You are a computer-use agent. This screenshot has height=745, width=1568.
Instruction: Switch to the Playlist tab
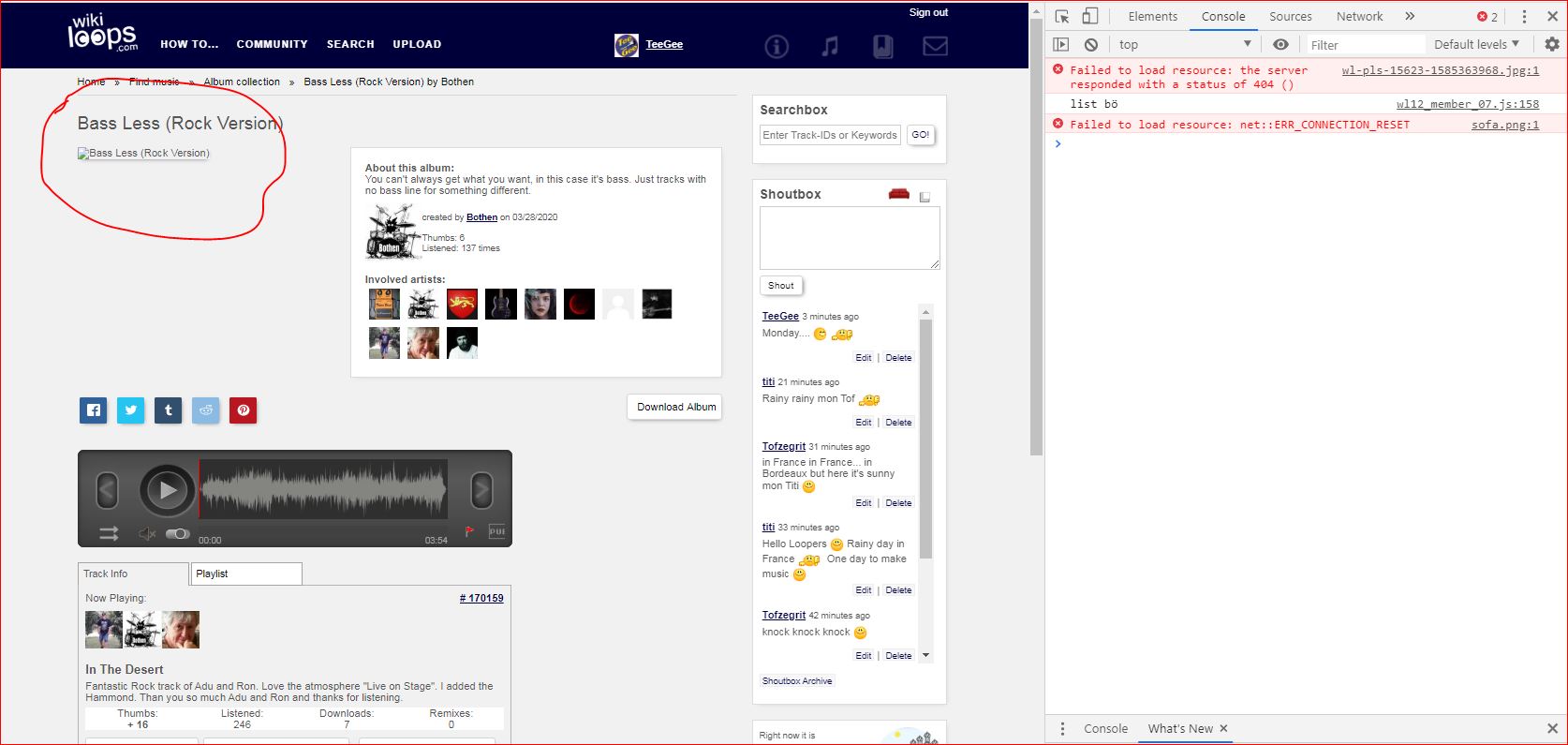(x=245, y=574)
